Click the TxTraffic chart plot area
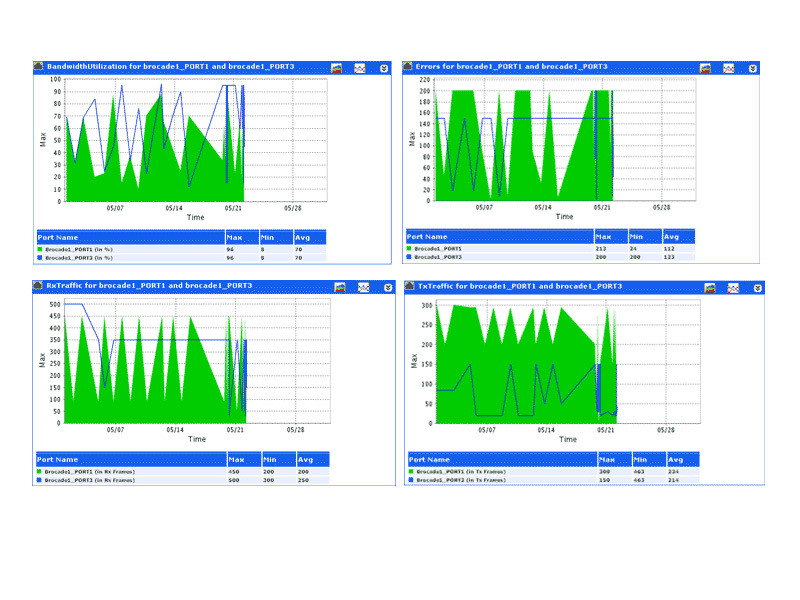This screenshot has height=600, width=800. (568, 362)
